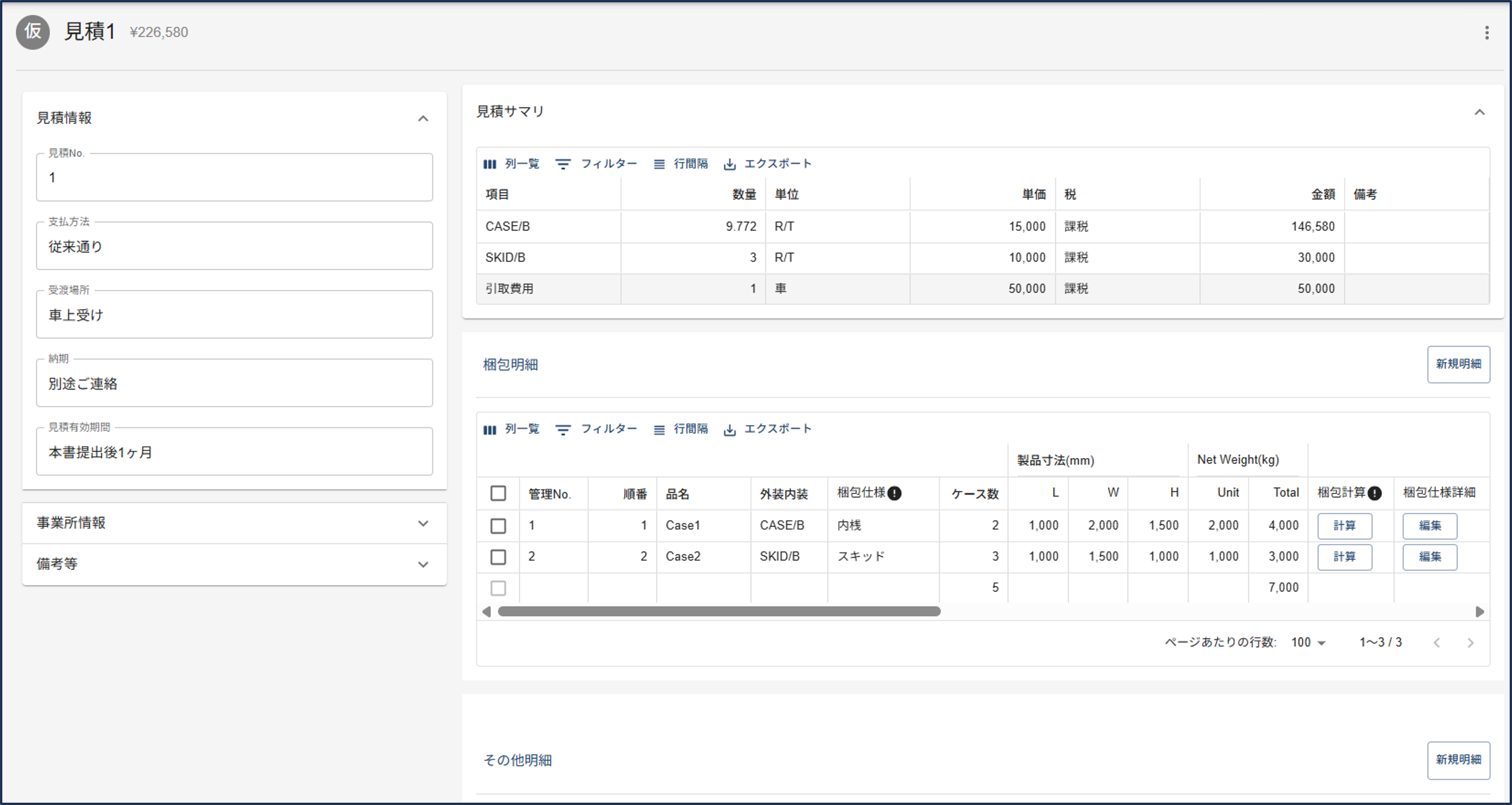Click the horizontal scrollbar thumb in 梱包明細
The width and height of the screenshot is (1512, 805).
click(x=719, y=611)
